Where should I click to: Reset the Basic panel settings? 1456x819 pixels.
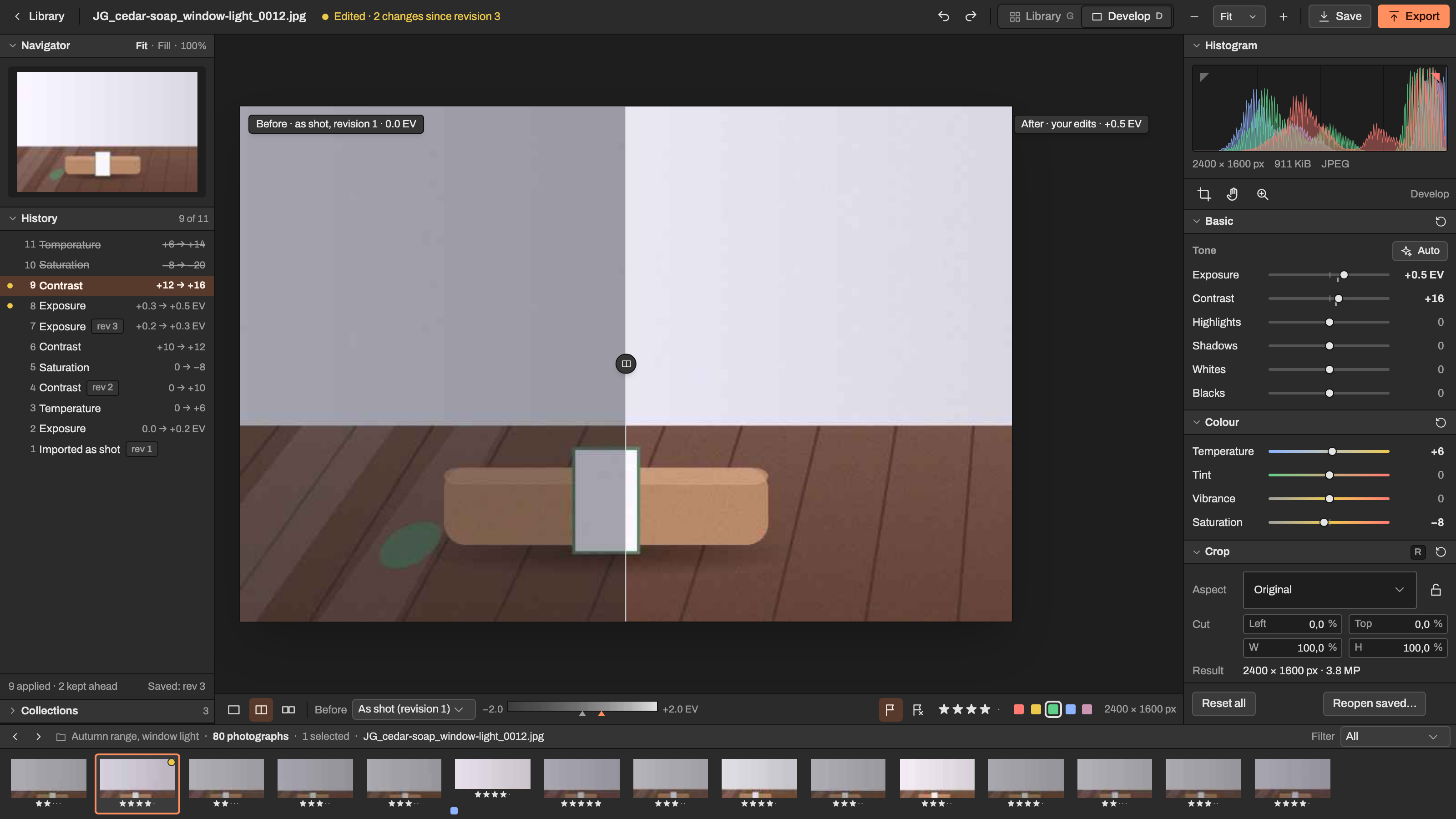tap(1440, 221)
